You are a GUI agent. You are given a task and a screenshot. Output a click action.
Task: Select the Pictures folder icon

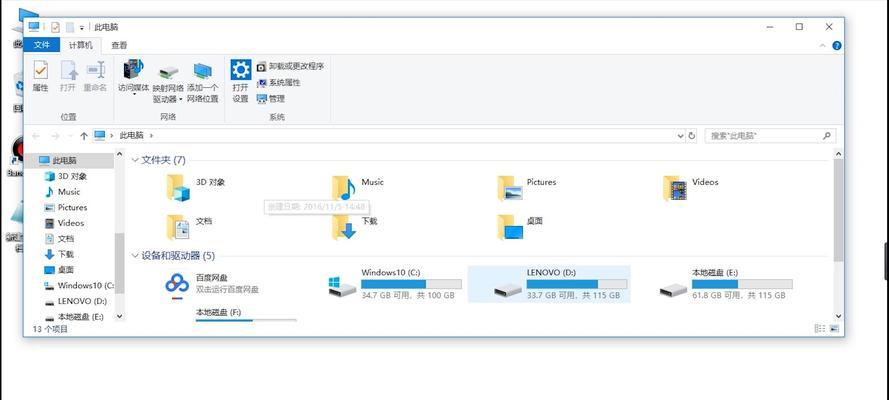pyautogui.click(x=509, y=188)
